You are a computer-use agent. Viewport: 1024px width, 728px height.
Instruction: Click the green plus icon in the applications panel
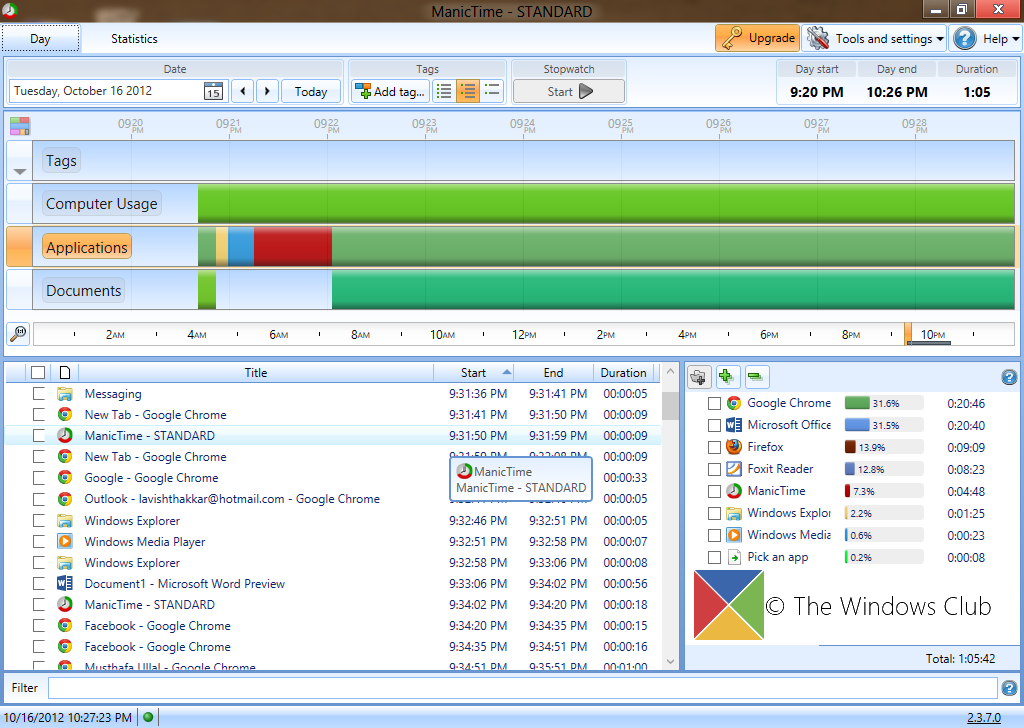(x=726, y=376)
